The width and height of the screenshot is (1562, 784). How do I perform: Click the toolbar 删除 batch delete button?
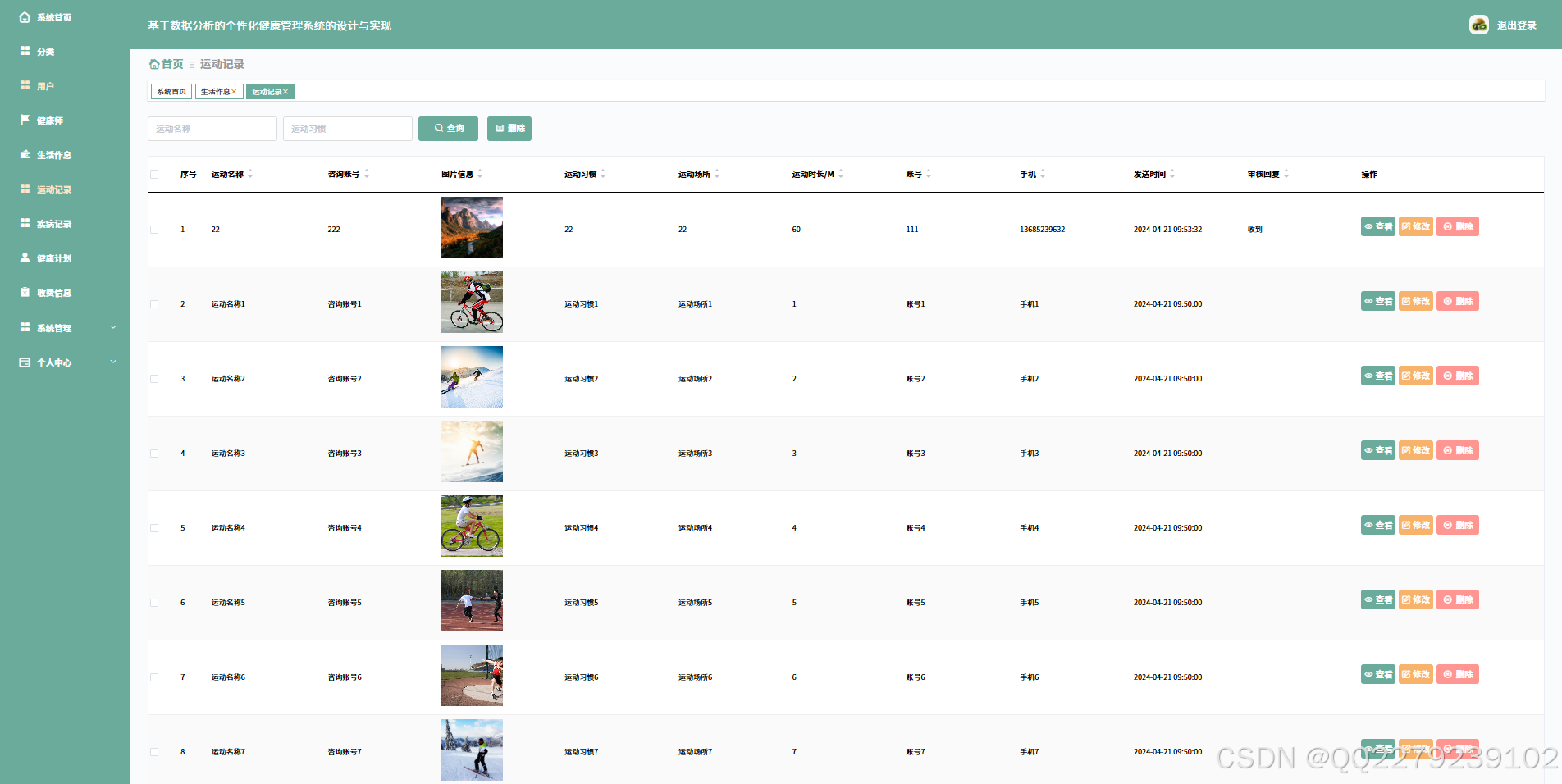coord(509,129)
